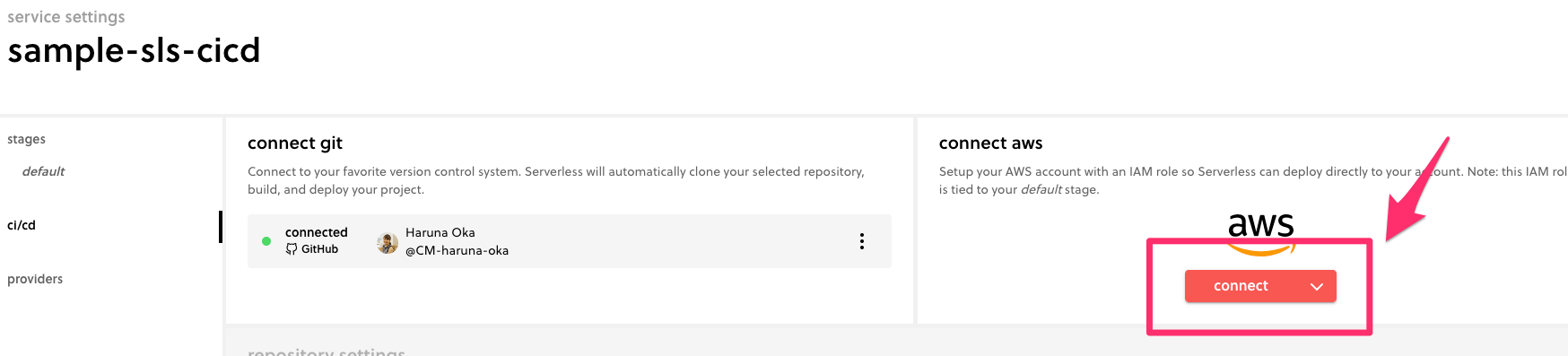Click the connect aws heading

click(x=990, y=143)
